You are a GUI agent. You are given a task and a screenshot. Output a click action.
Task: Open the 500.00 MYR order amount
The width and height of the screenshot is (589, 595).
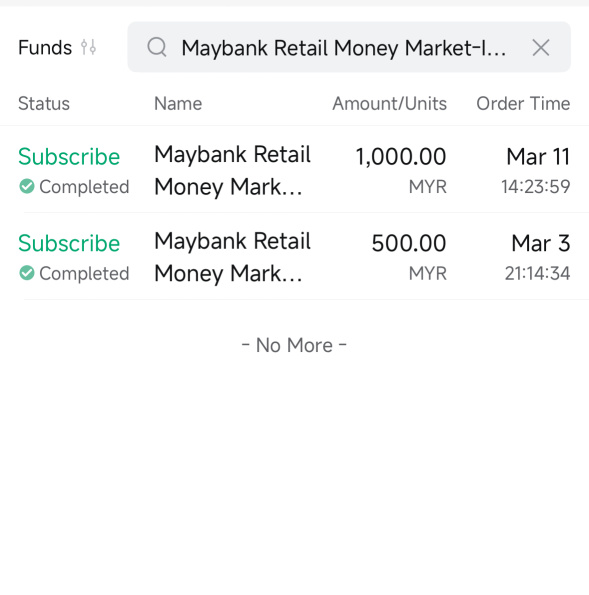click(x=409, y=257)
